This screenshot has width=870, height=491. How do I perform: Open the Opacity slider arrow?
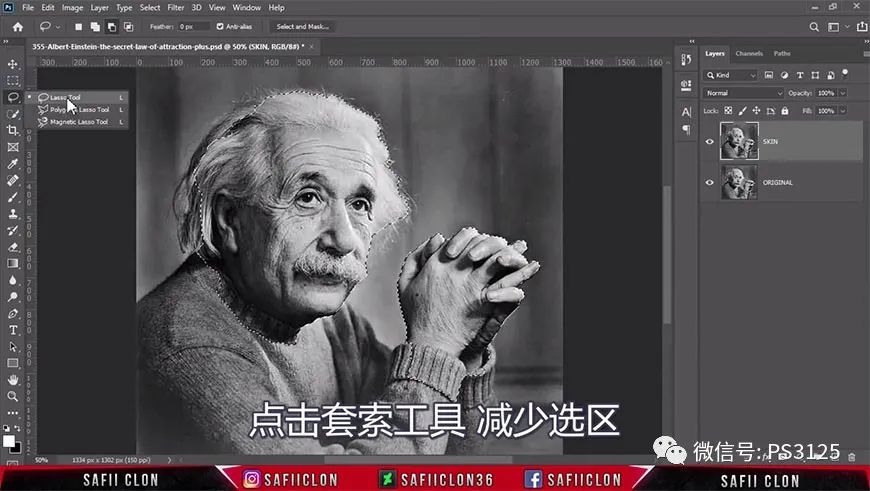(843, 93)
